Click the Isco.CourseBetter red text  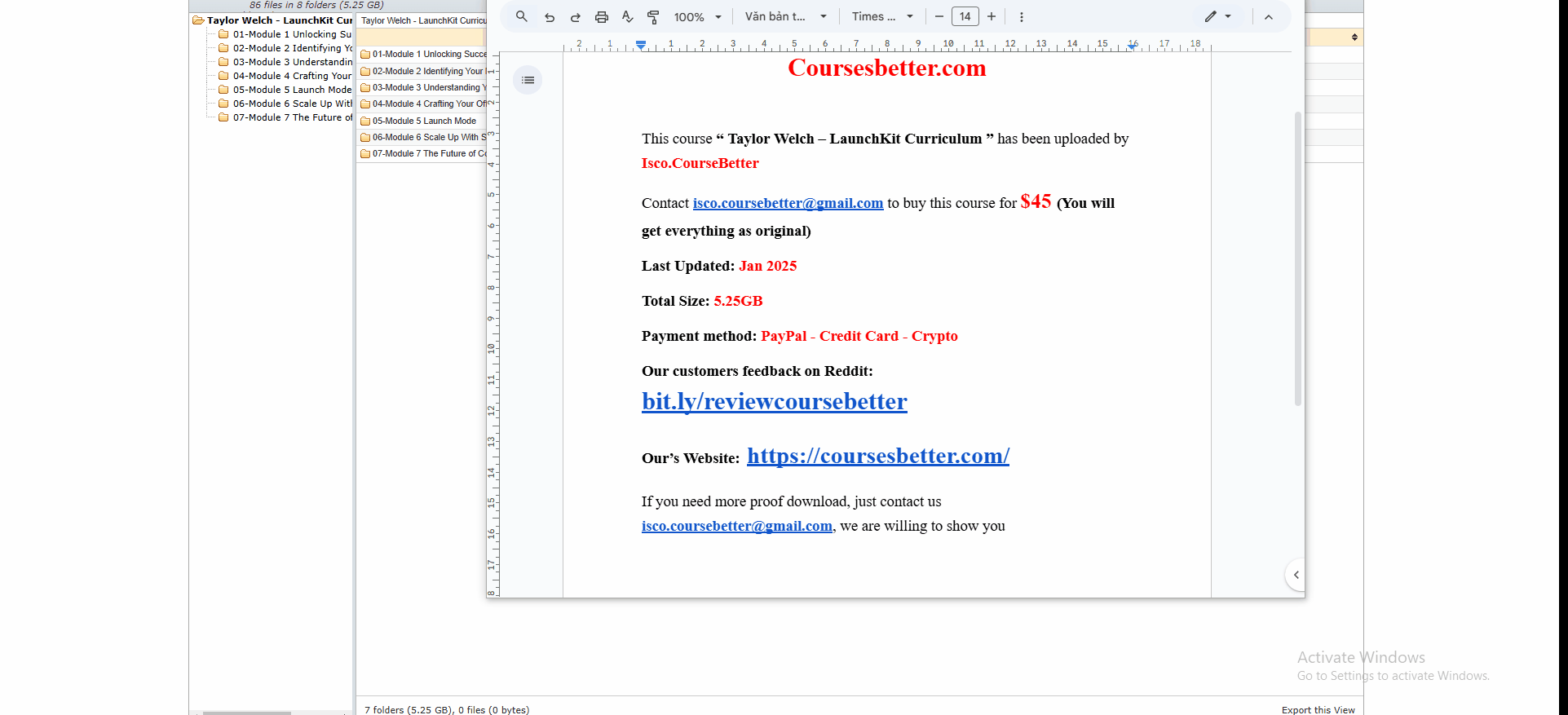pyautogui.click(x=700, y=163)
